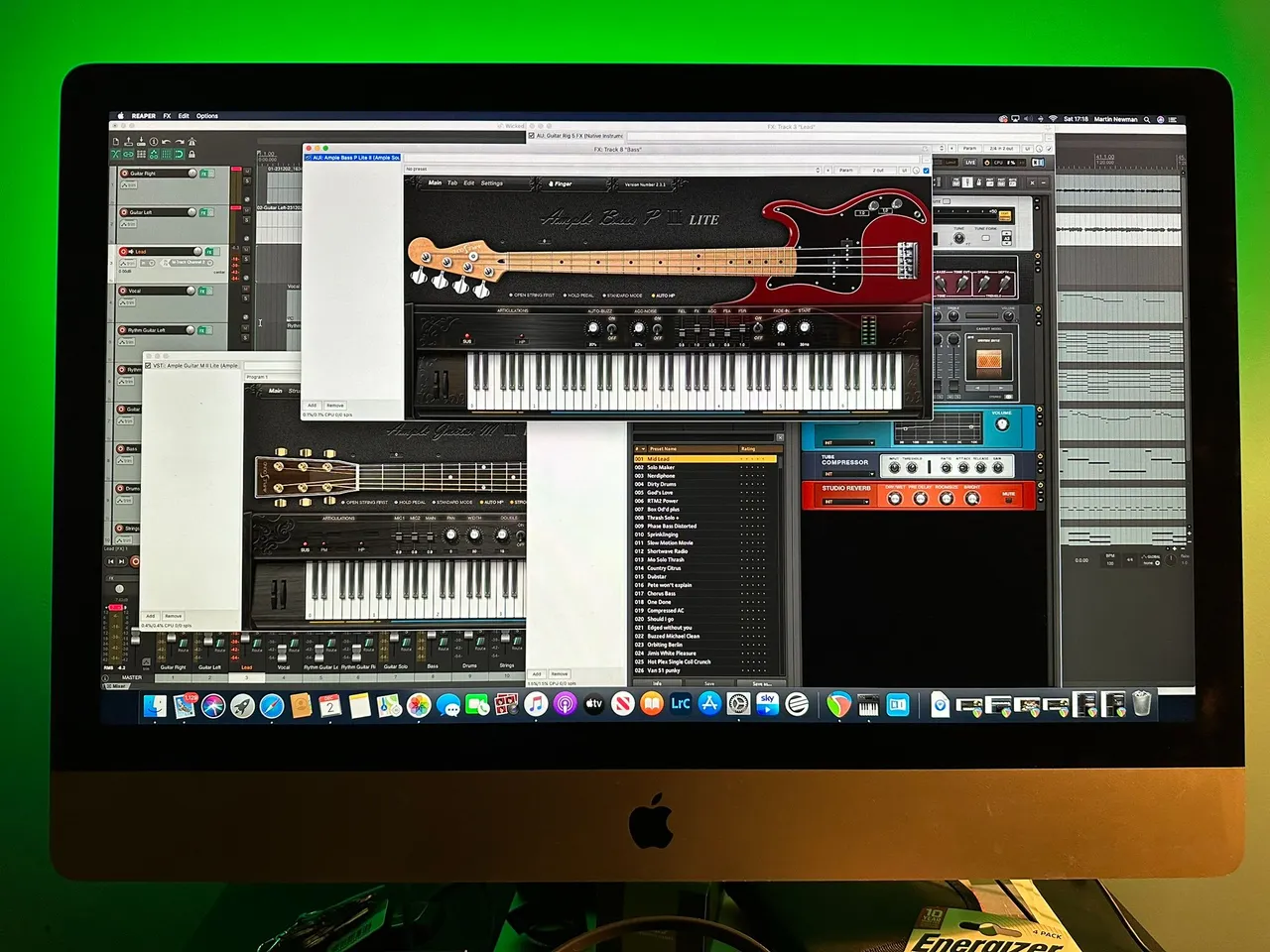
Task: Click the Tube Compressor Threshold knob
Action: click(x=912, y=467)
